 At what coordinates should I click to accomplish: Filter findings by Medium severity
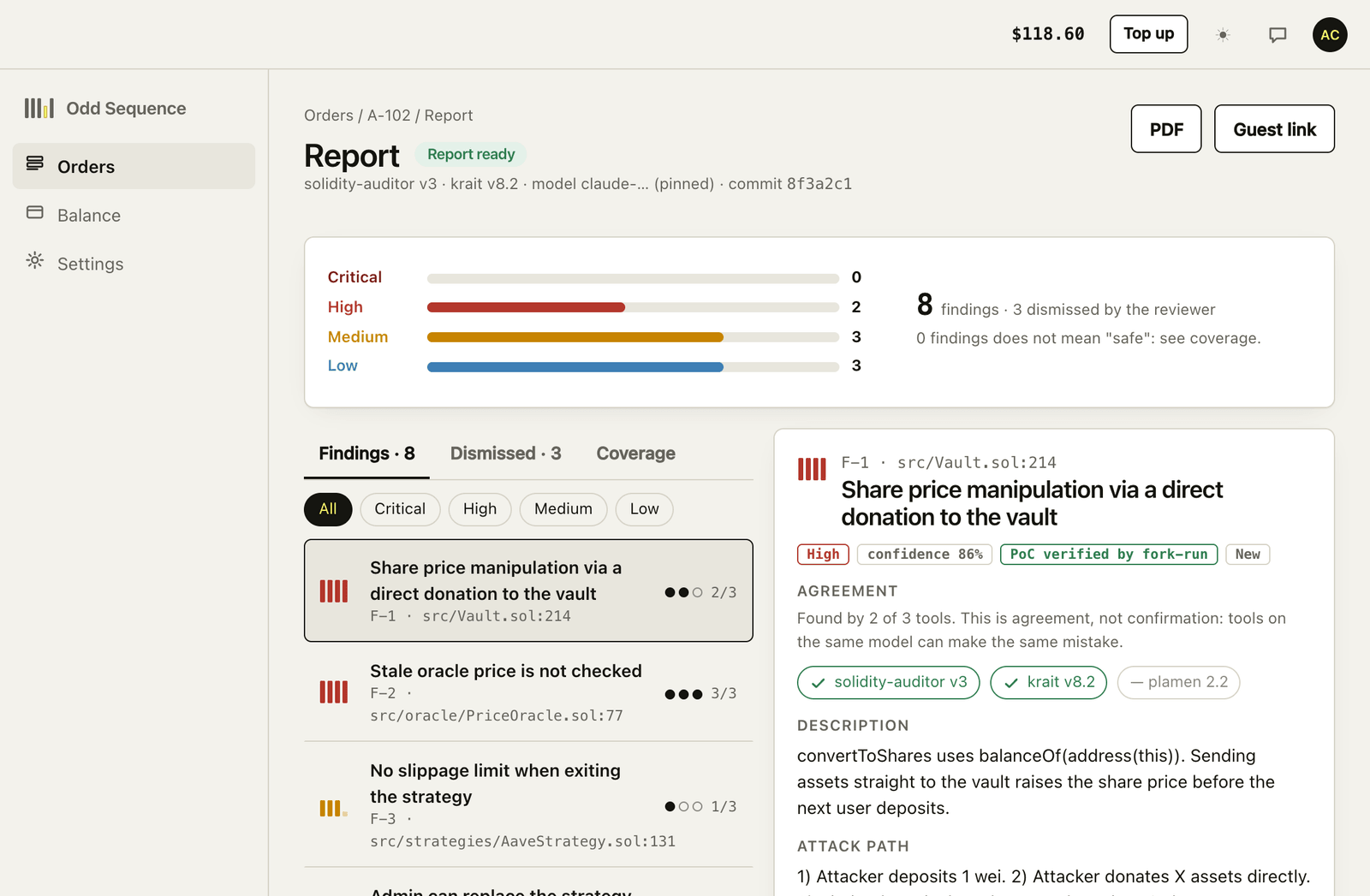(563, 509)
